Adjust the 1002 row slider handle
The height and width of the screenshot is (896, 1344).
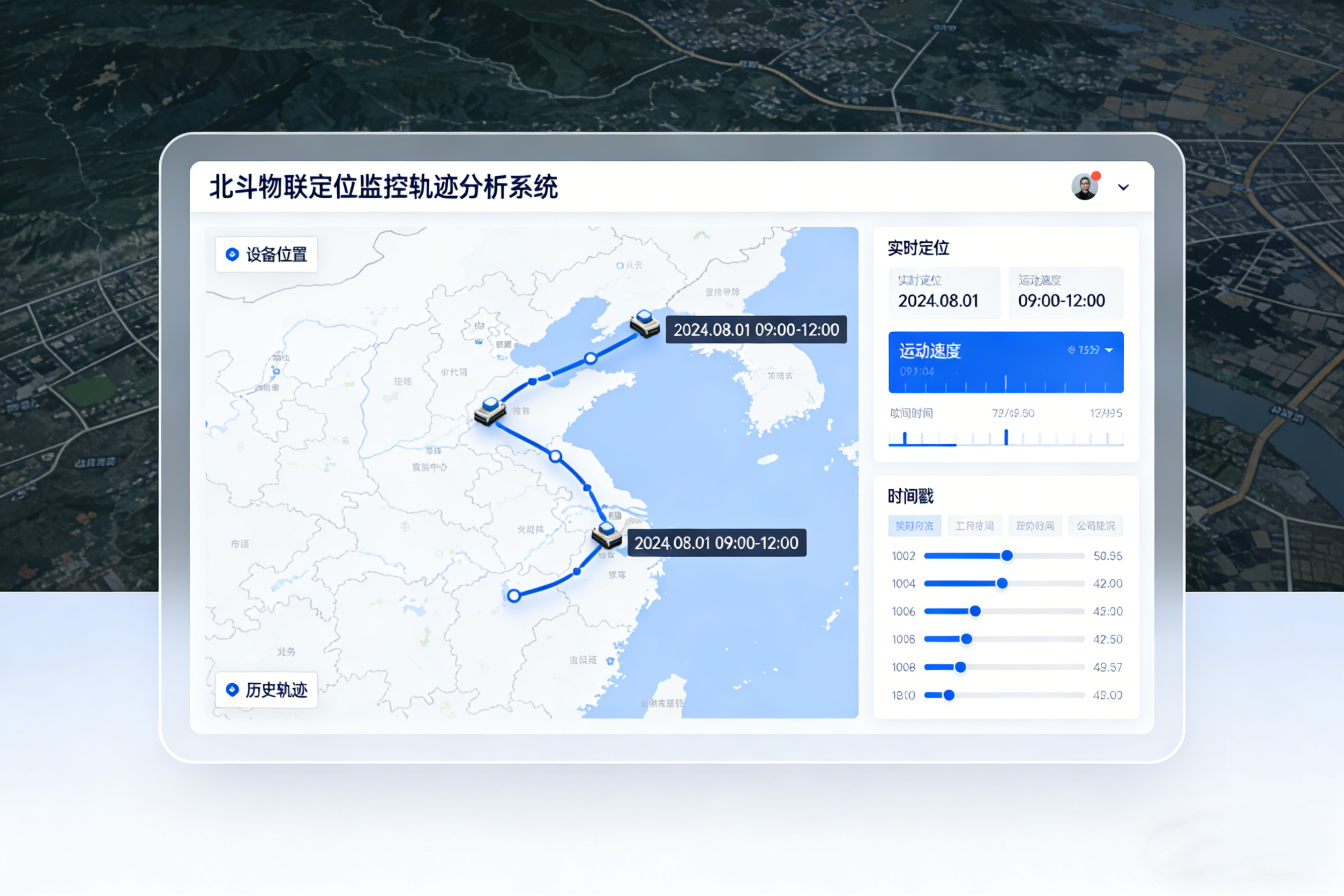(1007, 555)
